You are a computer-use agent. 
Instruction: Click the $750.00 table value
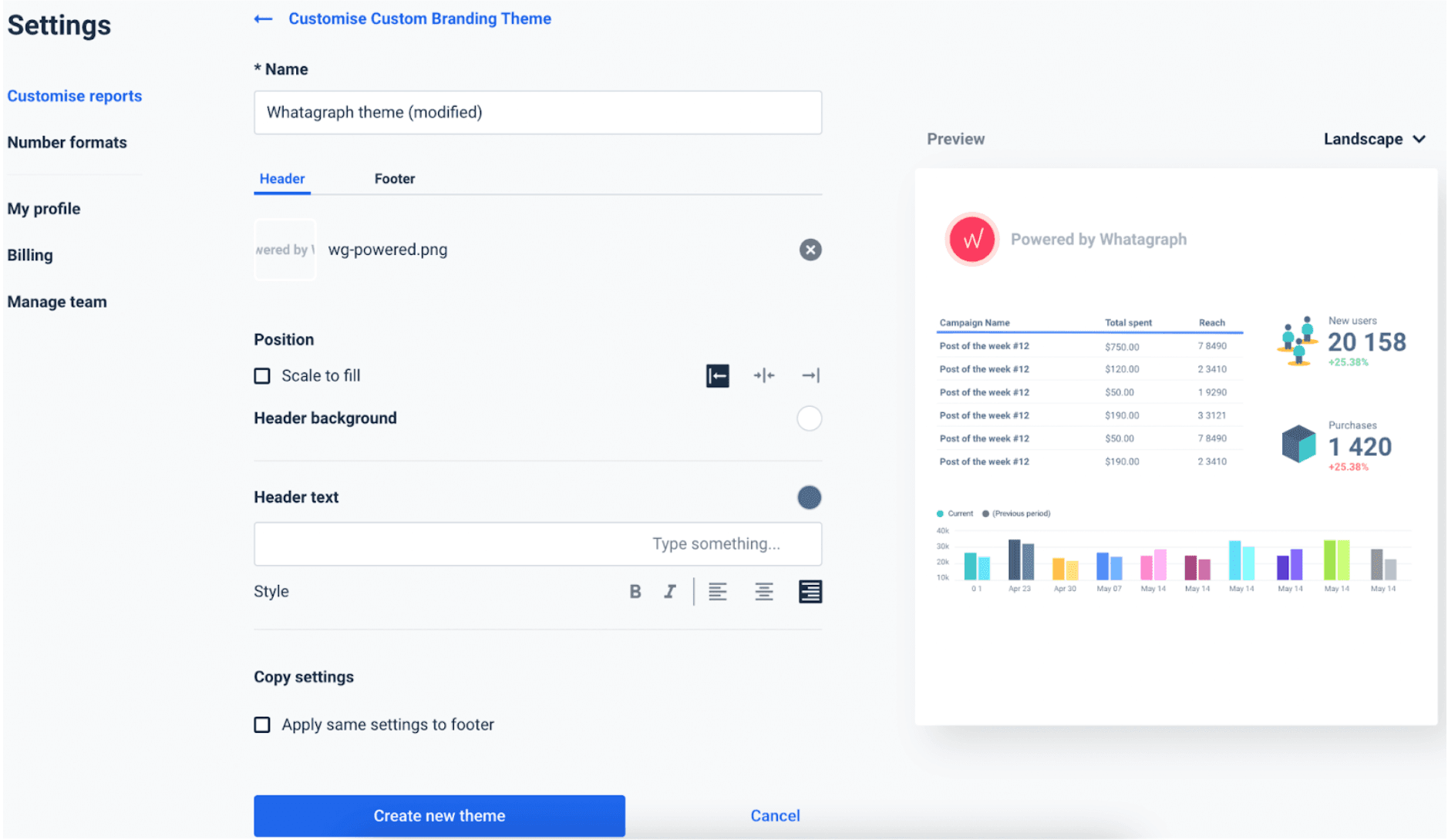[x=1121, y=347]
